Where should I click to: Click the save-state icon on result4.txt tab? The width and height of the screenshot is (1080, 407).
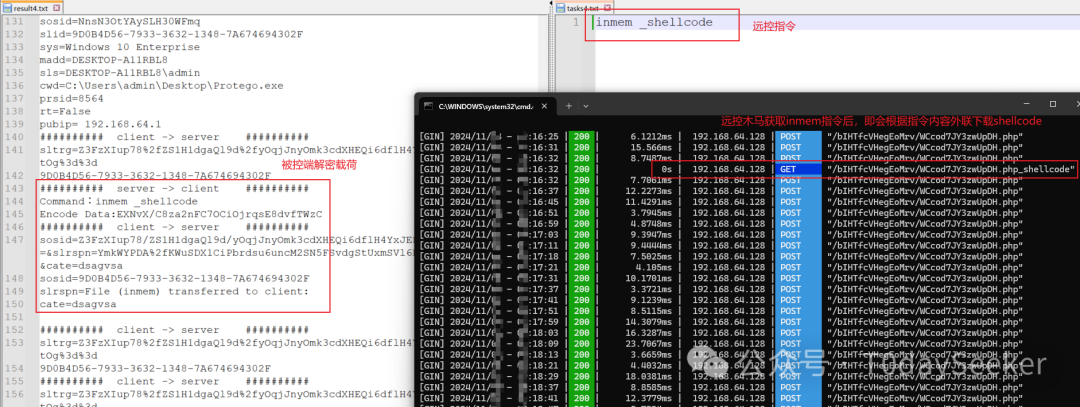pyautogui.click(x=8, y=8)
